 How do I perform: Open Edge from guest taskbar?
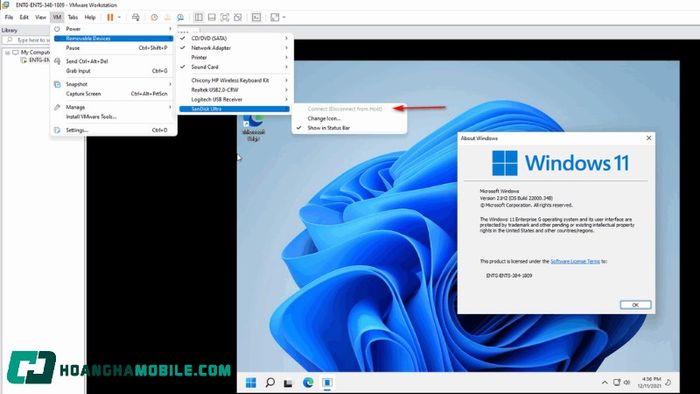click(308, 383)
